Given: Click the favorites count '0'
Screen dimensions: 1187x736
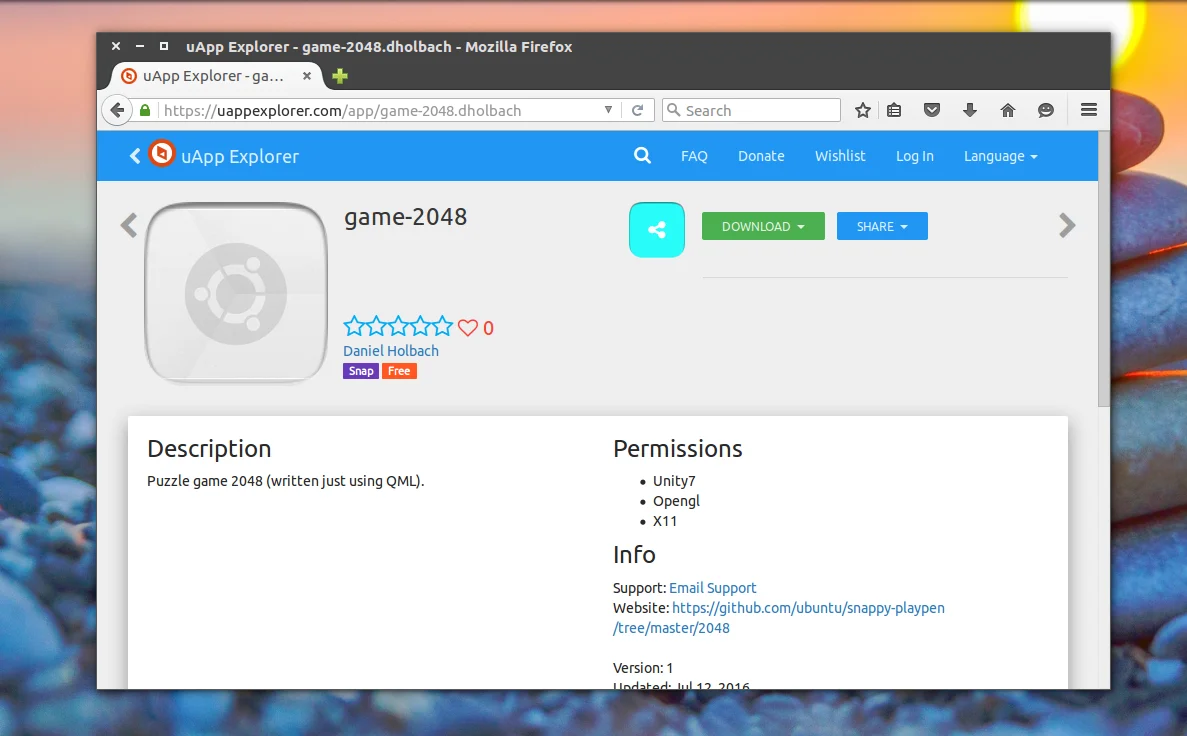Looking at the screenshot, I should [x=488, y=328].
